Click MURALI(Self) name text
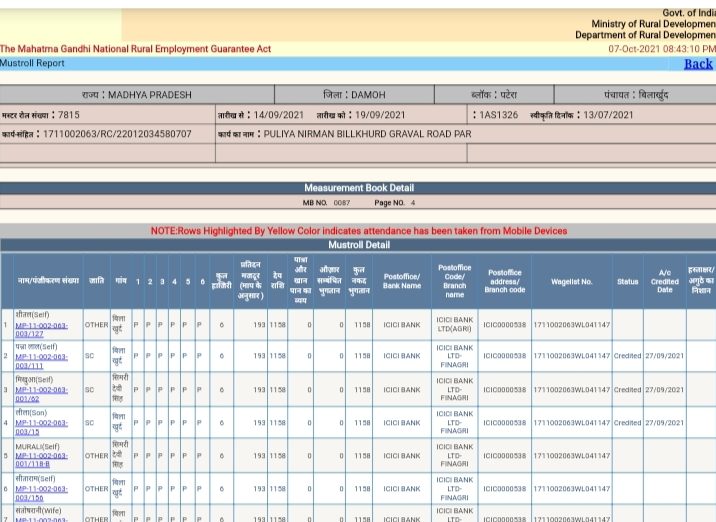Viewport: 716px width, 522px height. (x=37, y=447)
